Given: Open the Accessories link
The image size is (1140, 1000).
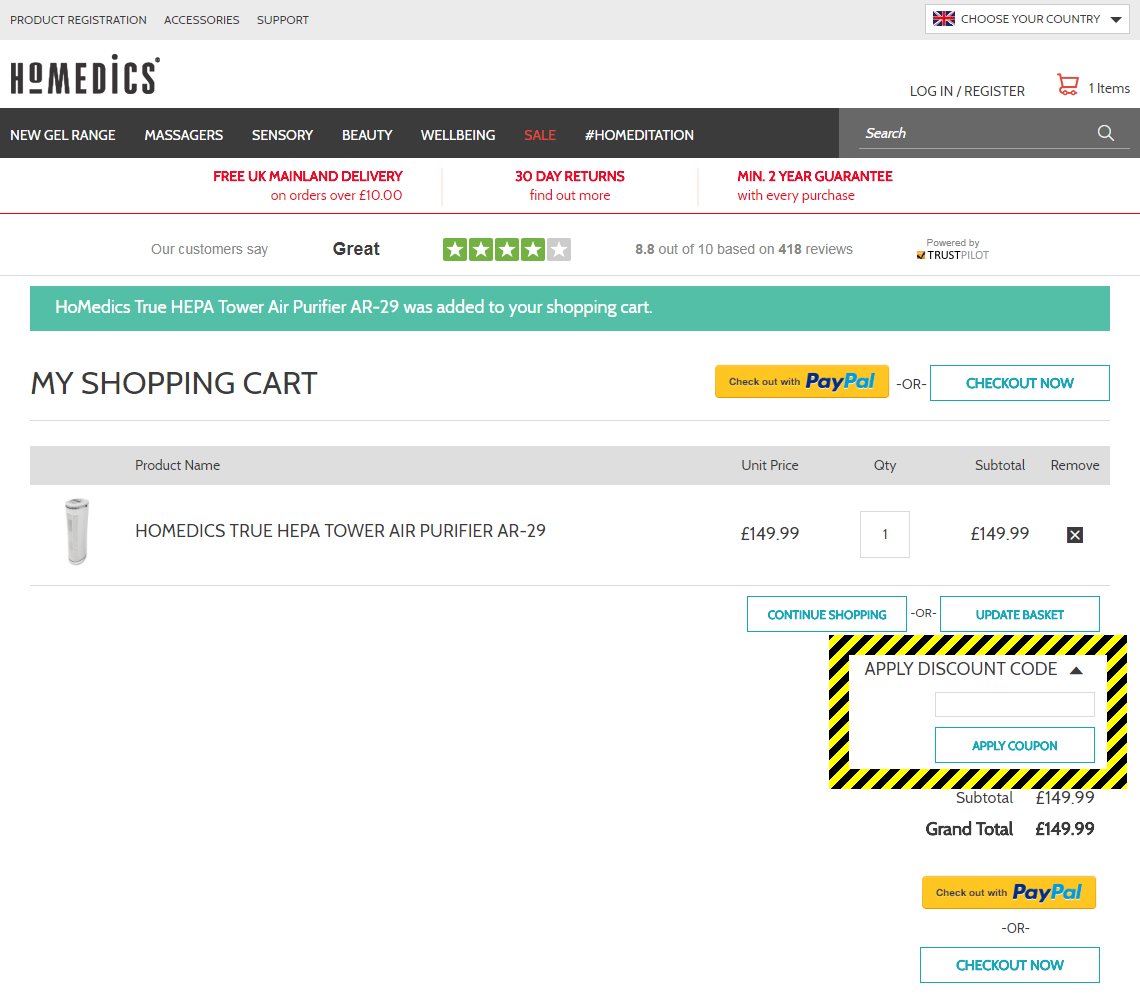Looking at the screenshot, I should coord(201,20).
